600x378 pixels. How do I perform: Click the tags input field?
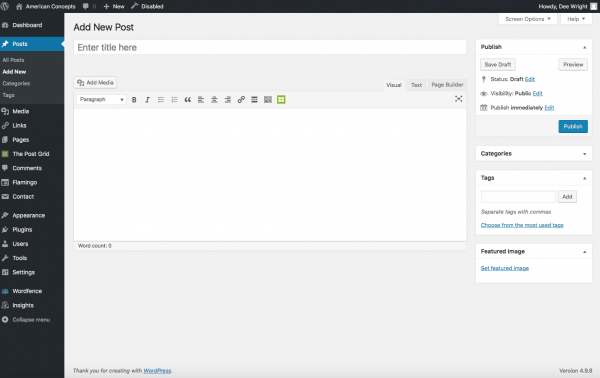click(x=518, y=197)
